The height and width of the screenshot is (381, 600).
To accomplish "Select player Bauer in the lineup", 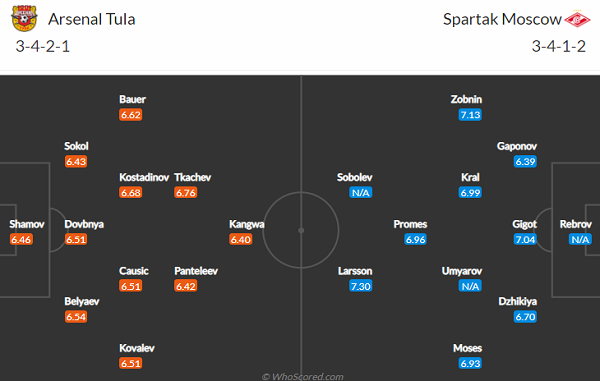I will click(132, 99).
